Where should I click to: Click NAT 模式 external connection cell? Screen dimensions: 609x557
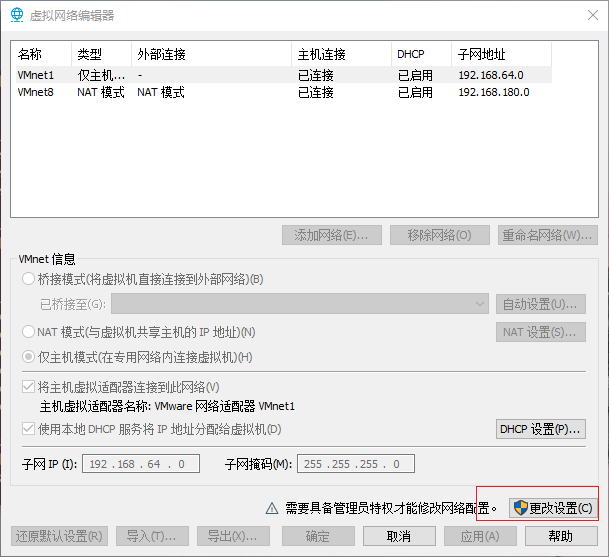pos(161,92)
